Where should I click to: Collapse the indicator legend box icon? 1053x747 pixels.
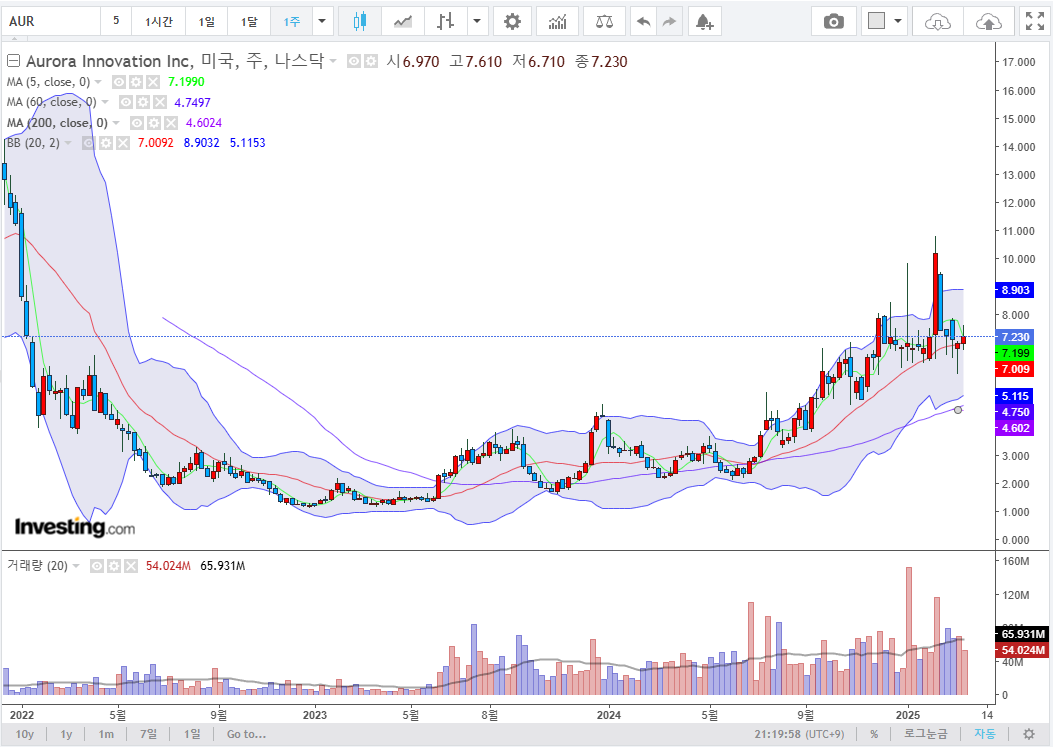tap(13, 61)
